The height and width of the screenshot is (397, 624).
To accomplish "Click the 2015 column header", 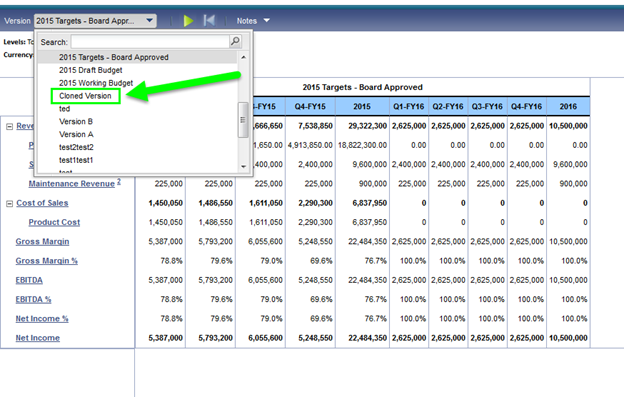I will pyautogui.click(x=362, y=106).
